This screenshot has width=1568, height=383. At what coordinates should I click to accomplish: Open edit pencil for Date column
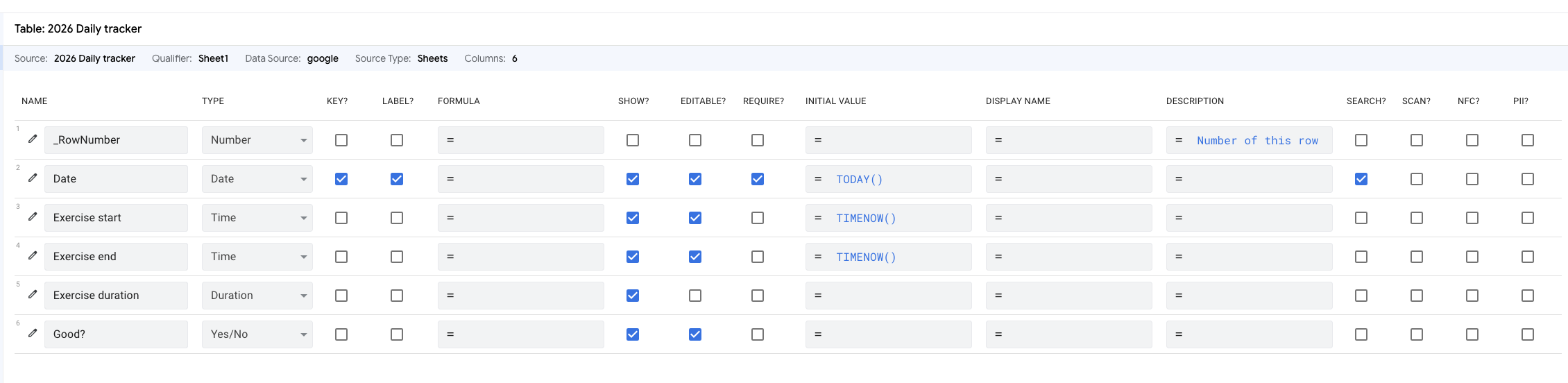[x=33, y=178]
